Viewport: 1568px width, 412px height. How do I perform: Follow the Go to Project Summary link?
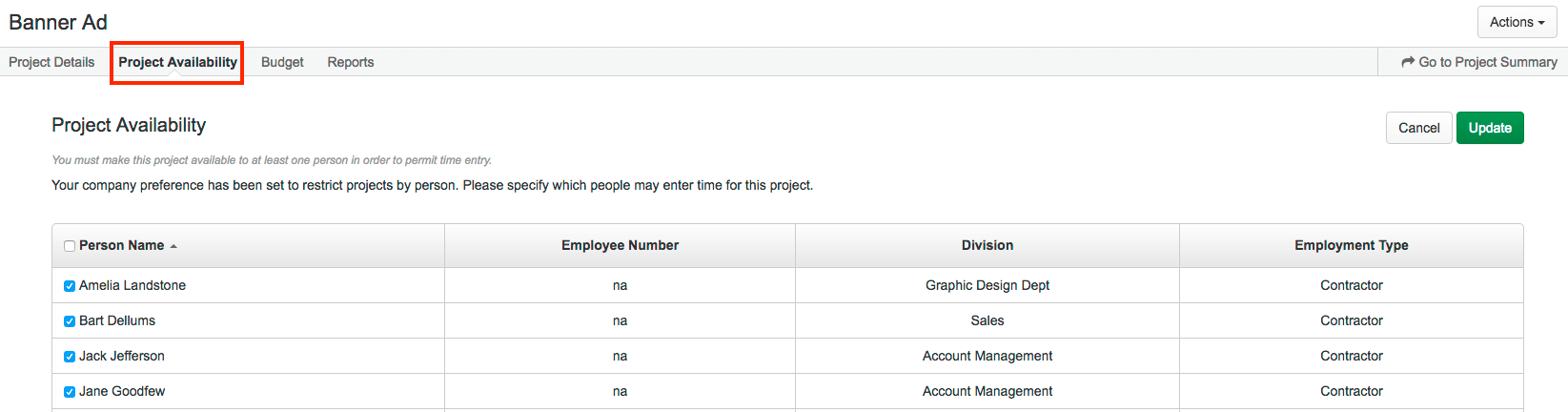coord(1478,62)
